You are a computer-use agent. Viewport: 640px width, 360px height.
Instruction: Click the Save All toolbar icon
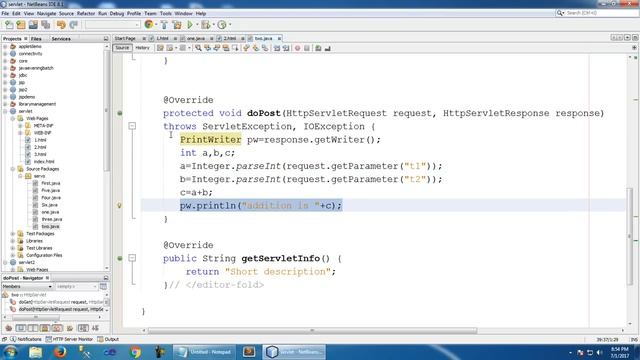click(x=45, y=25)
